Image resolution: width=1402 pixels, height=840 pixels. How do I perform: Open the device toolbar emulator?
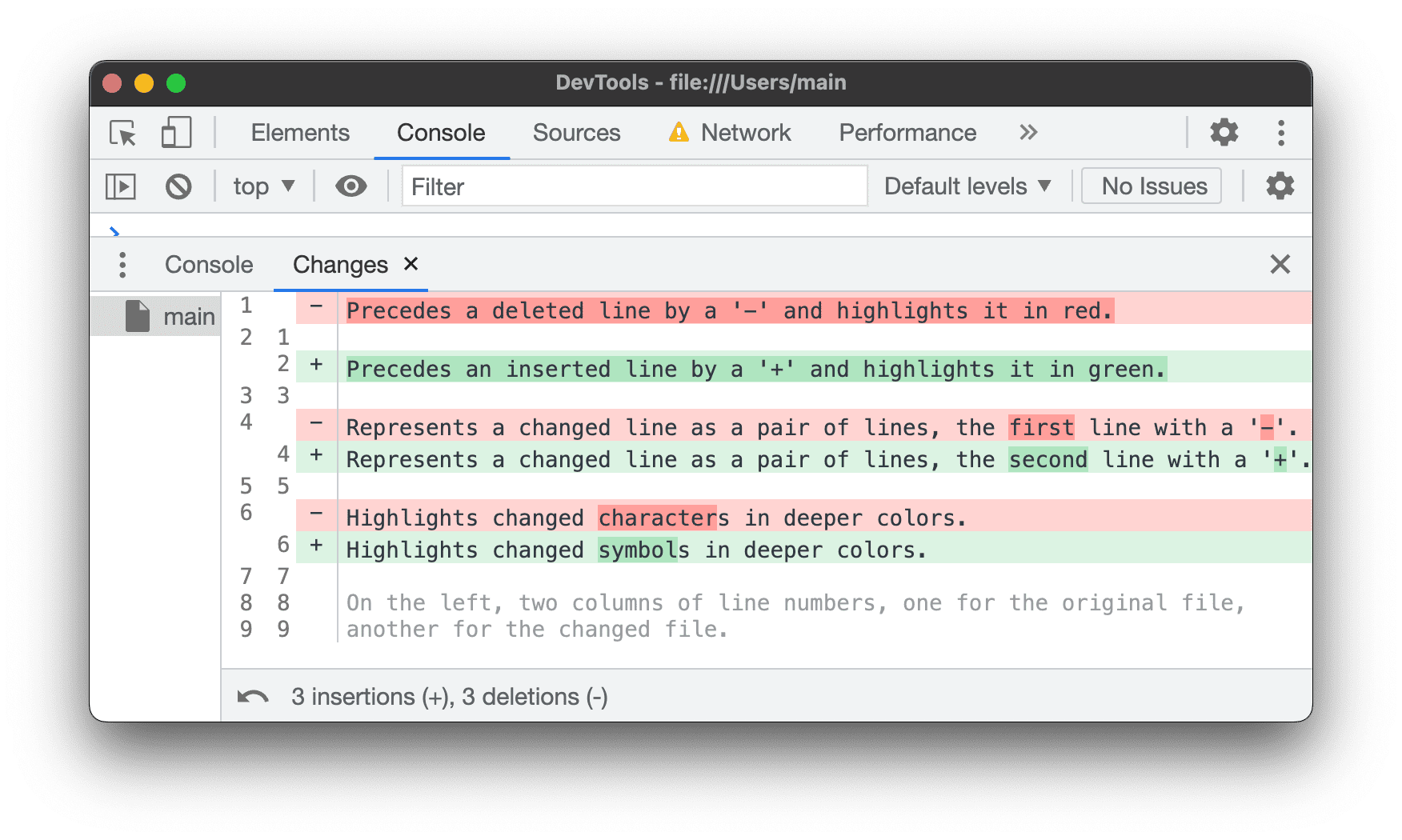175,133
